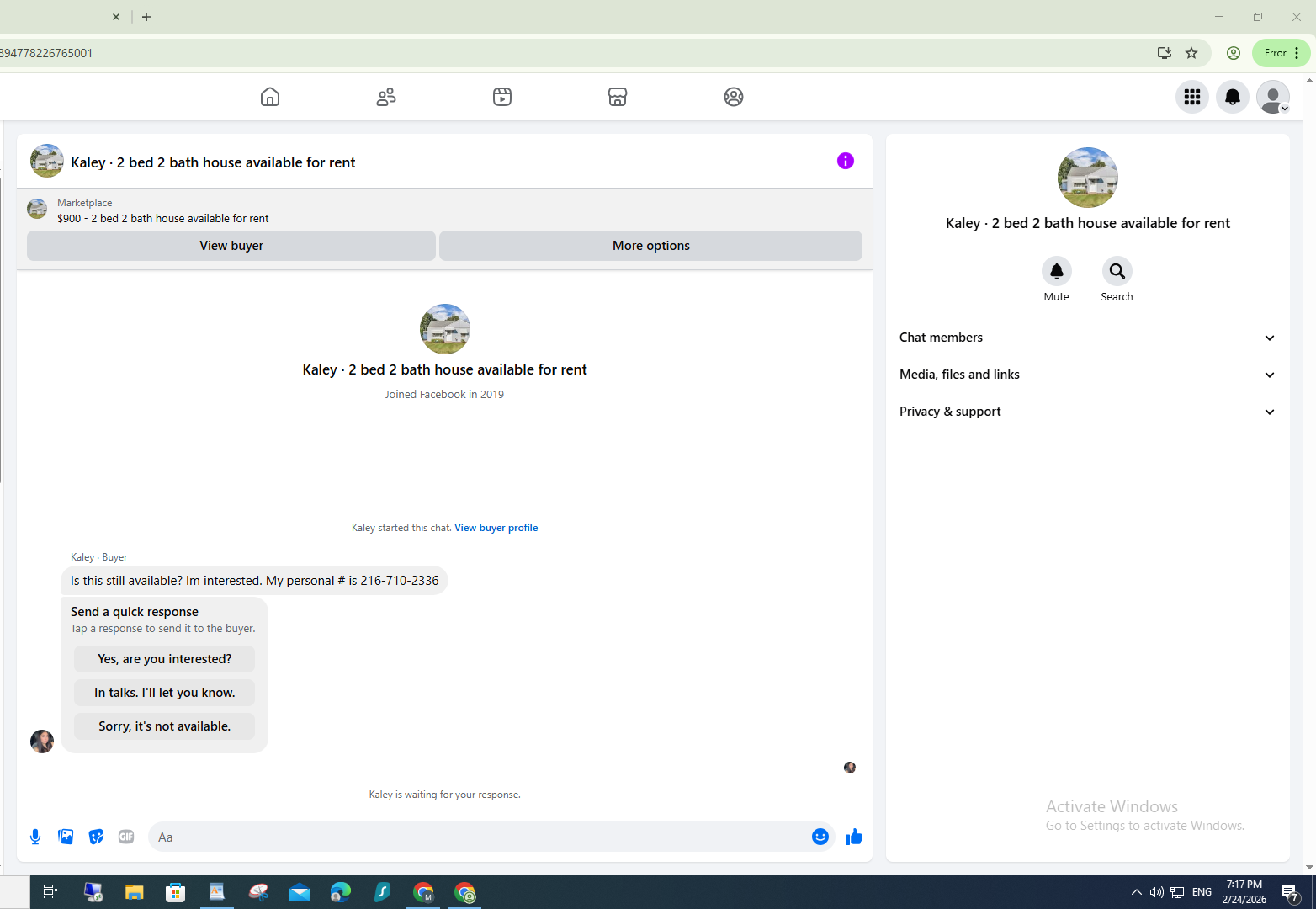Expand Chat members section
Viewport: 1316px width, 909px height.
(x=1088, y=338)
